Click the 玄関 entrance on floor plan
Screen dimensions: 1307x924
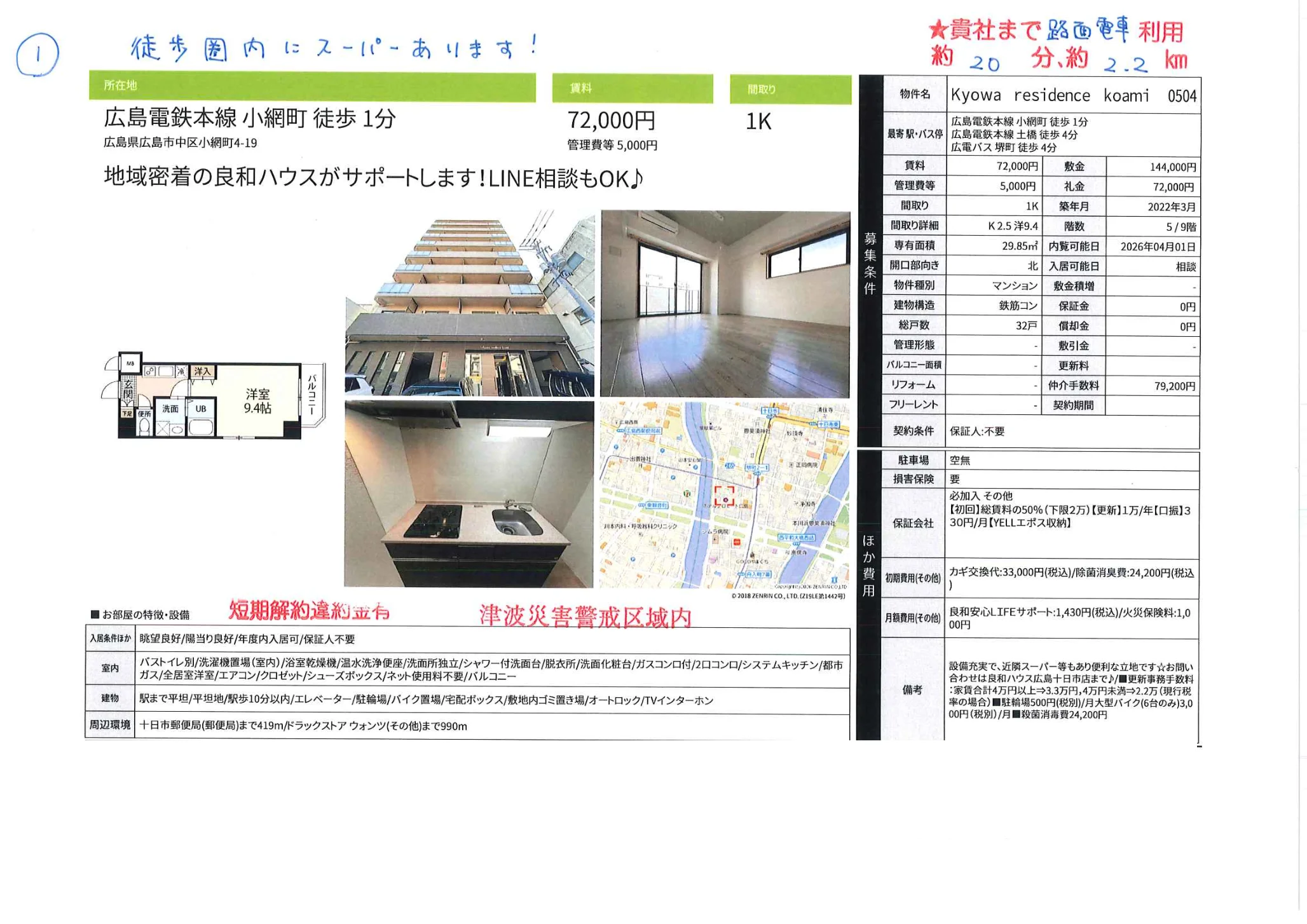pyautogui.click(x=128, y=390)
